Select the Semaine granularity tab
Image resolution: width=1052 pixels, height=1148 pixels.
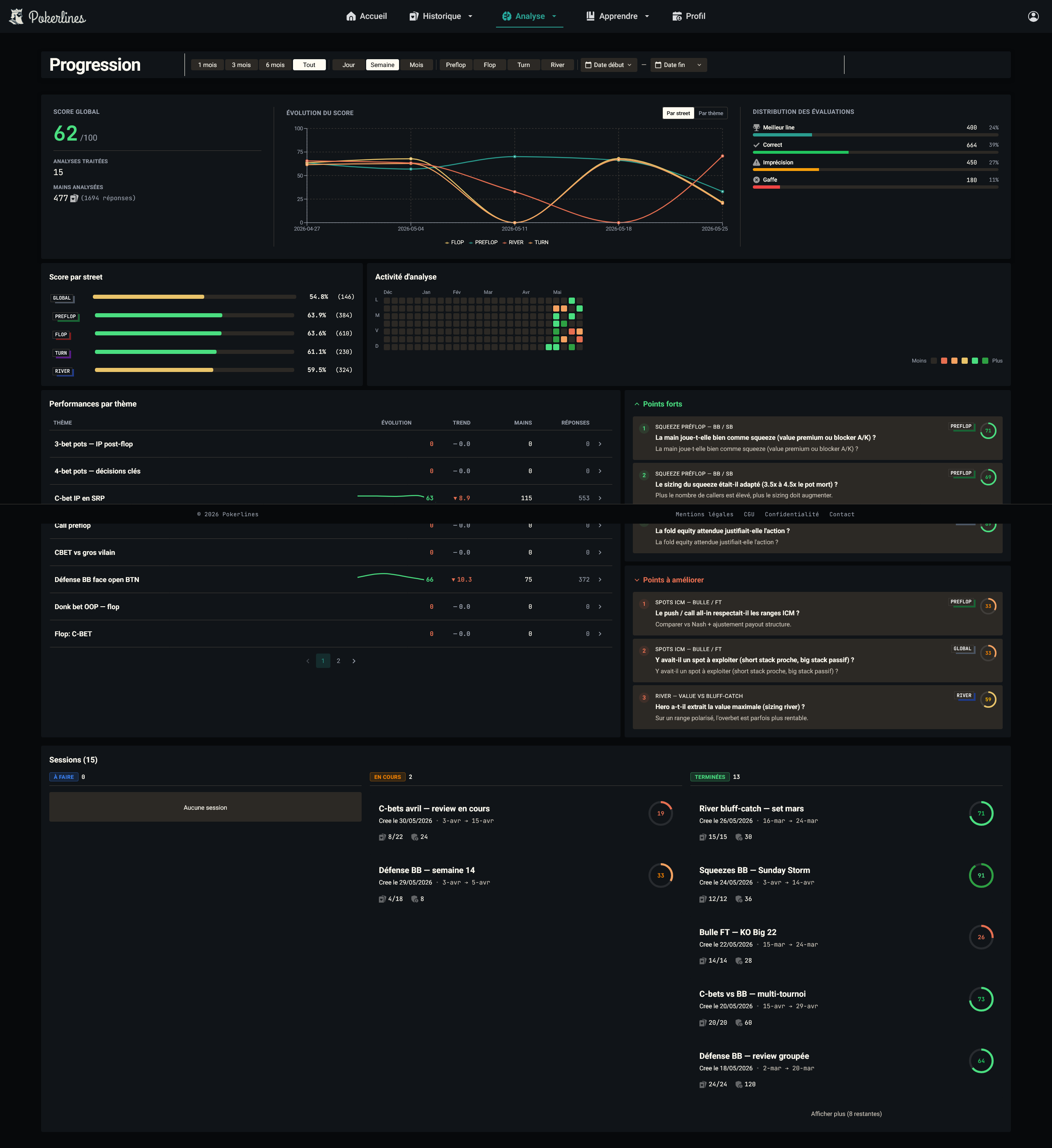[382, 65]
